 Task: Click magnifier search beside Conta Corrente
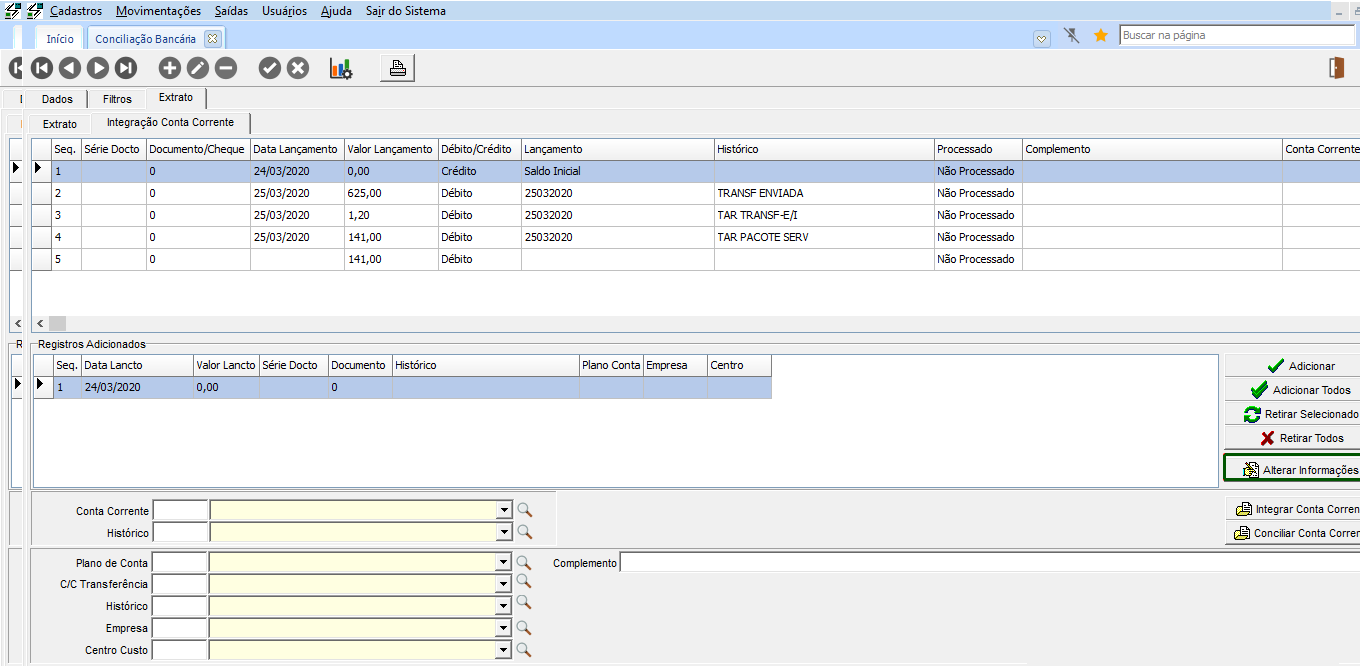(x=524, y=510)
